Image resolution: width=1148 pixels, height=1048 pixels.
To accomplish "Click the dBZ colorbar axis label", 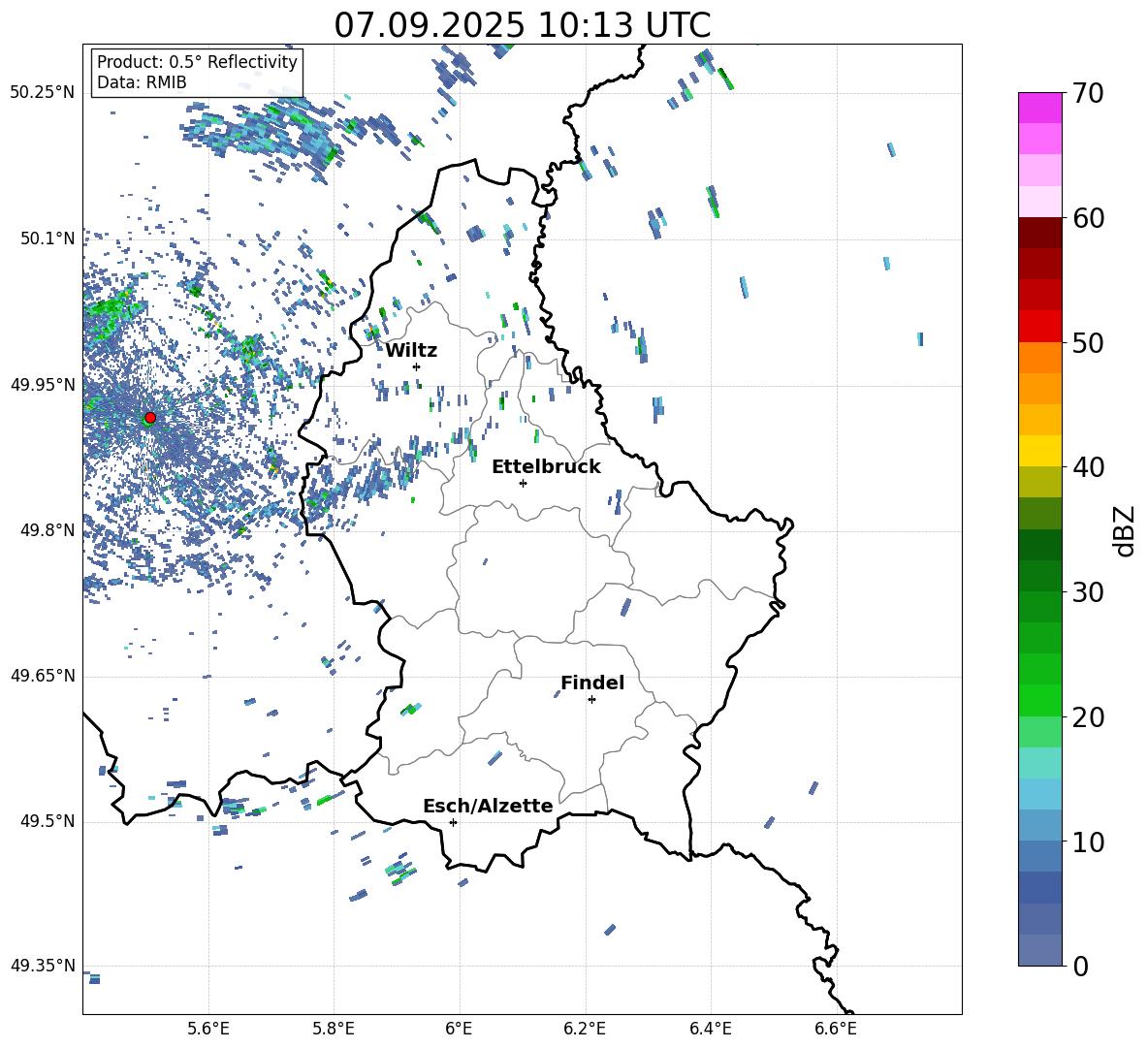I will 1123,530.
